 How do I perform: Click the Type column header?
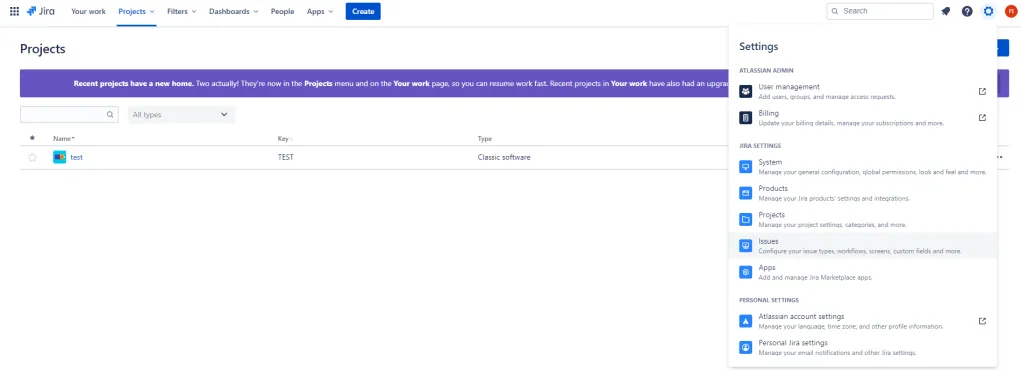pos(484,139)
